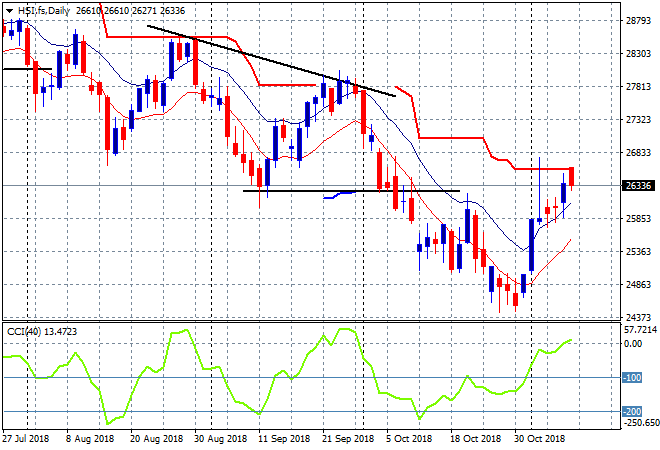660x450 pixels.
Task: Click the 57.7214 CCI scale label
Action: 640,330
